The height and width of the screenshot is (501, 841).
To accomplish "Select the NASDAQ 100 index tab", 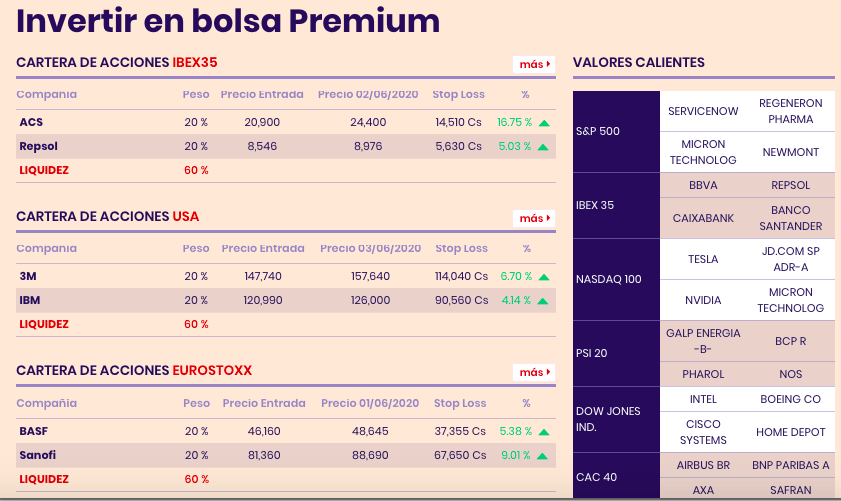I will pos(609,279).
